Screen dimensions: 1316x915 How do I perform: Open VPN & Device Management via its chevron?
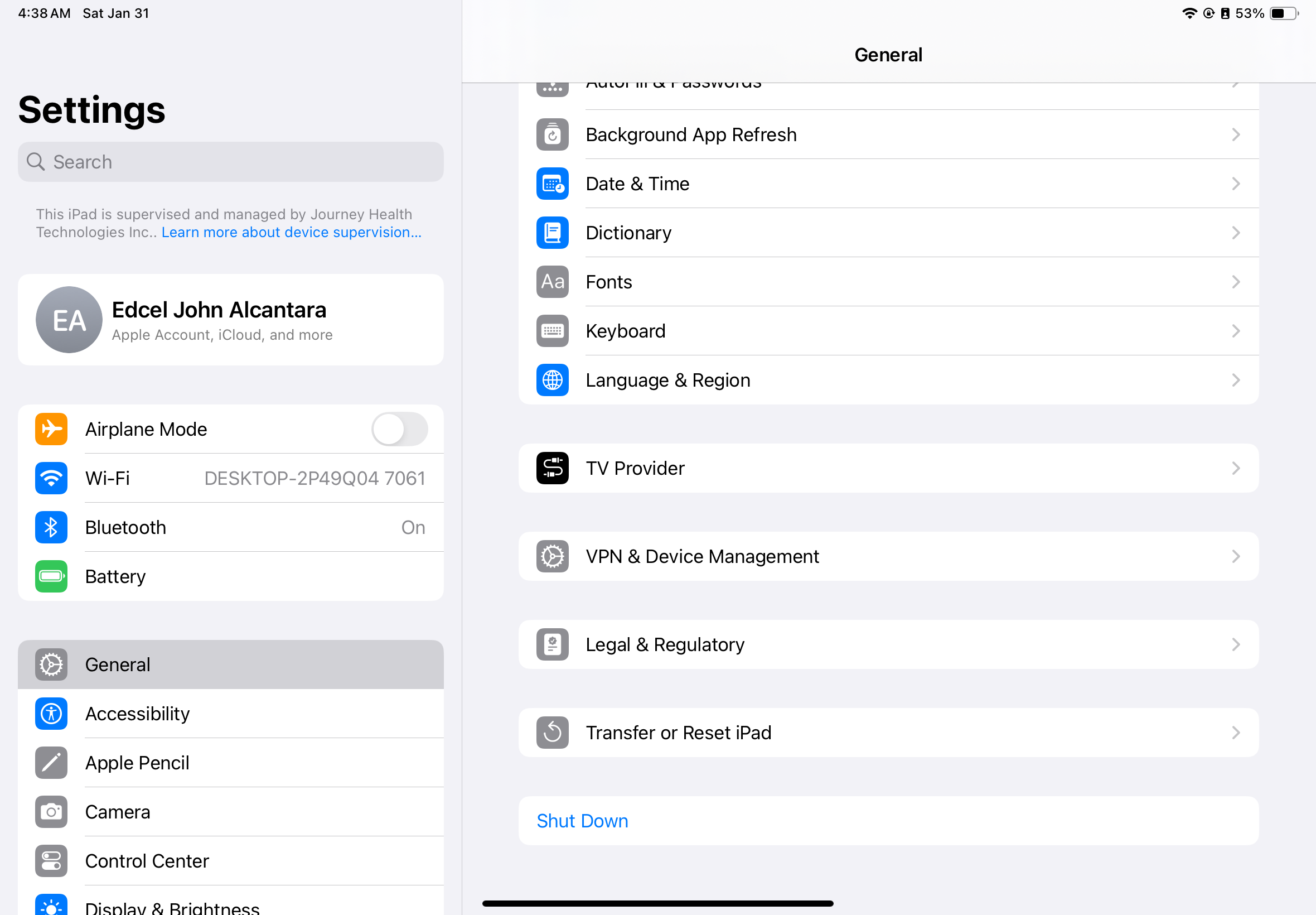(1236, 557)
